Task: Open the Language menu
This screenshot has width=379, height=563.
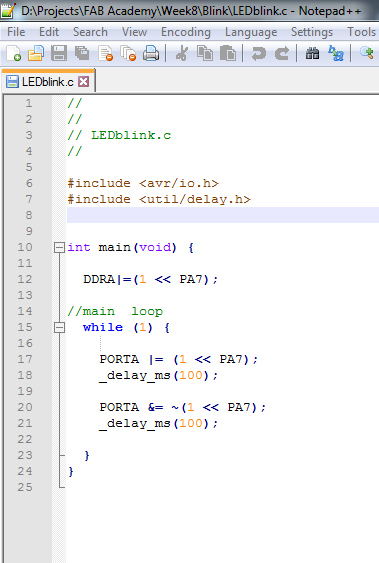Action: pos(251,32)
